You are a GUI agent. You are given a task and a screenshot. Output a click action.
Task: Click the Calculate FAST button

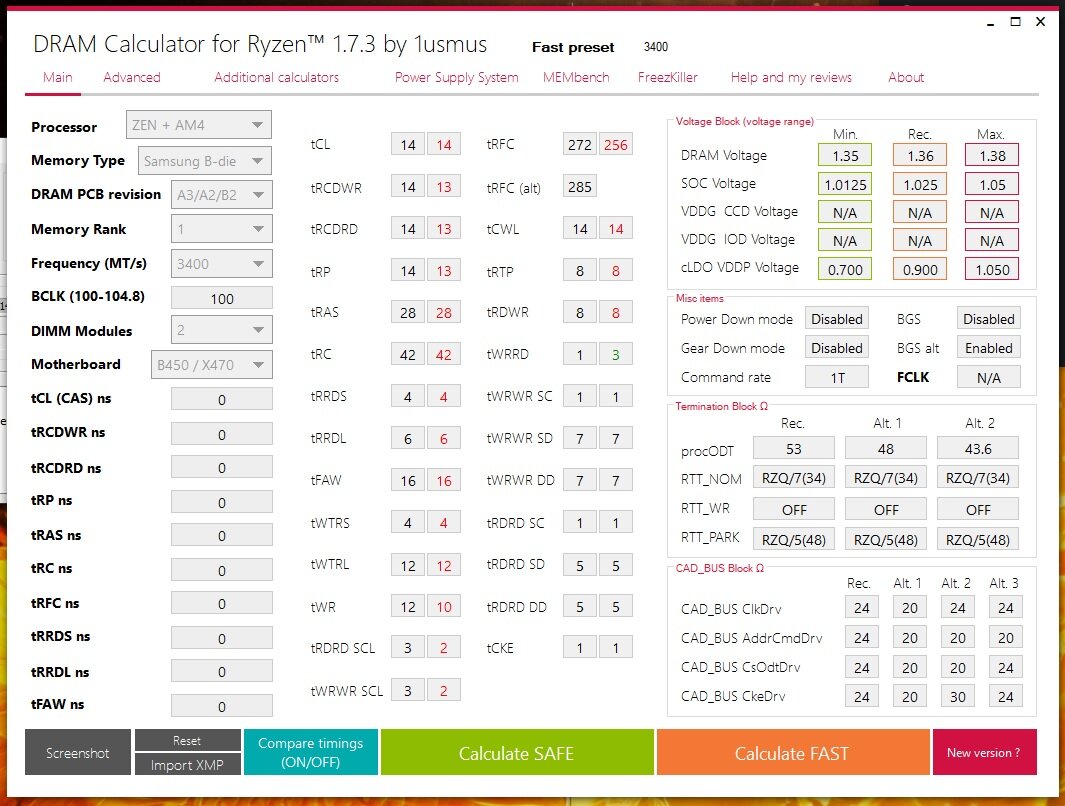793,752
